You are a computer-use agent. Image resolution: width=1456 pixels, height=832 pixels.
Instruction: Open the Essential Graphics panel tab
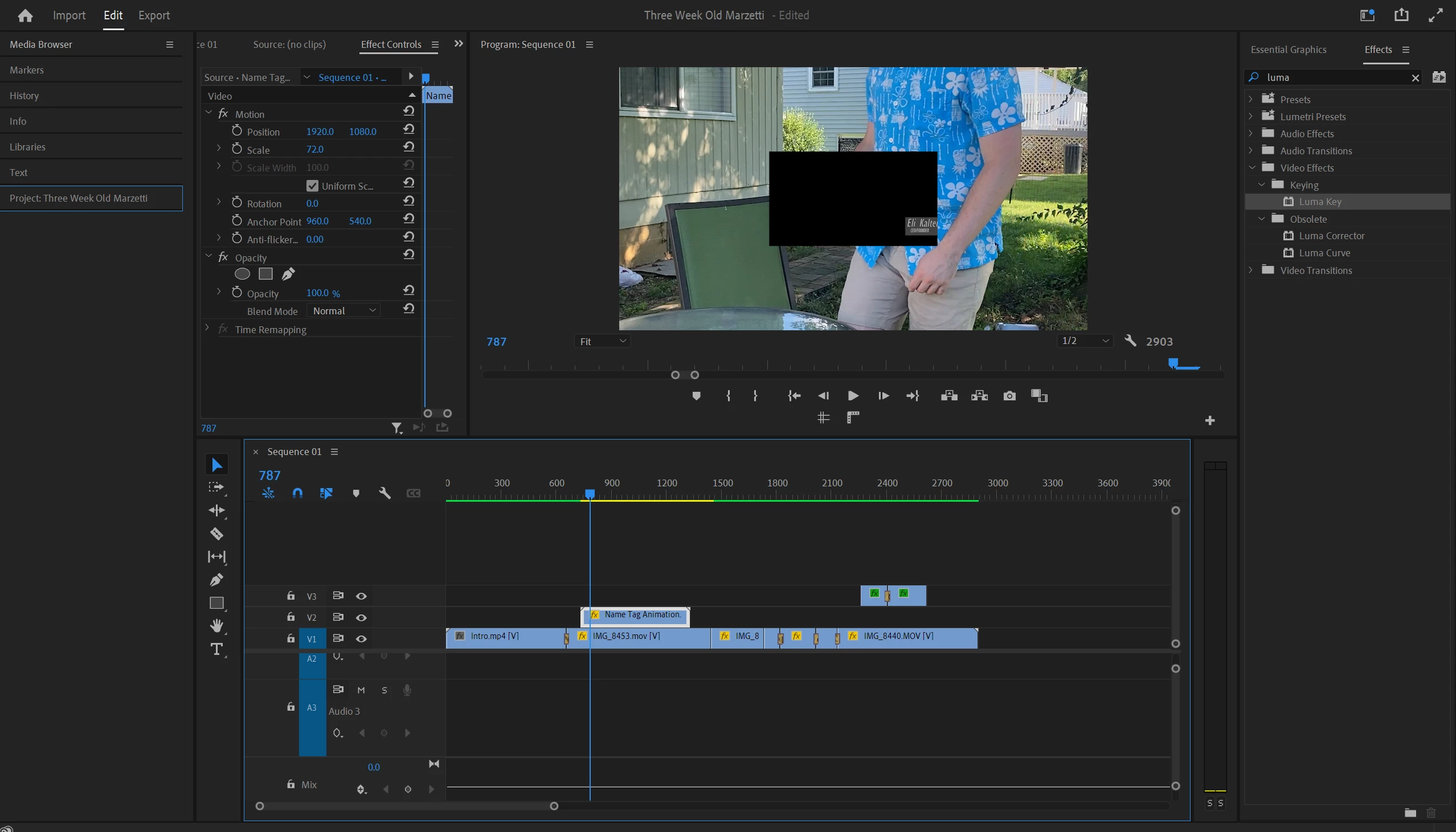tap(1288, 50)
